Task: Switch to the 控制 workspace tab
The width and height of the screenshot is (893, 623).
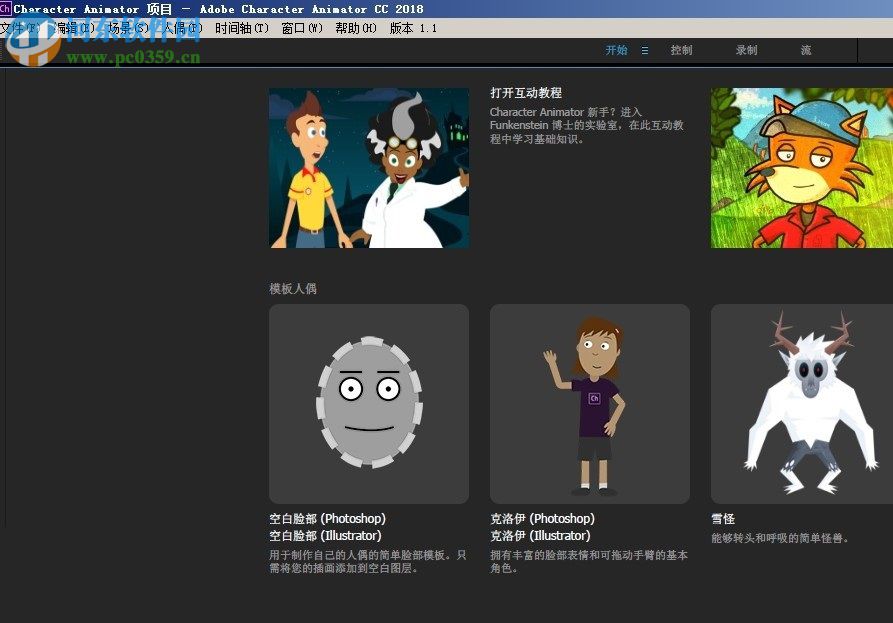Action: click(x=682, y=50)
